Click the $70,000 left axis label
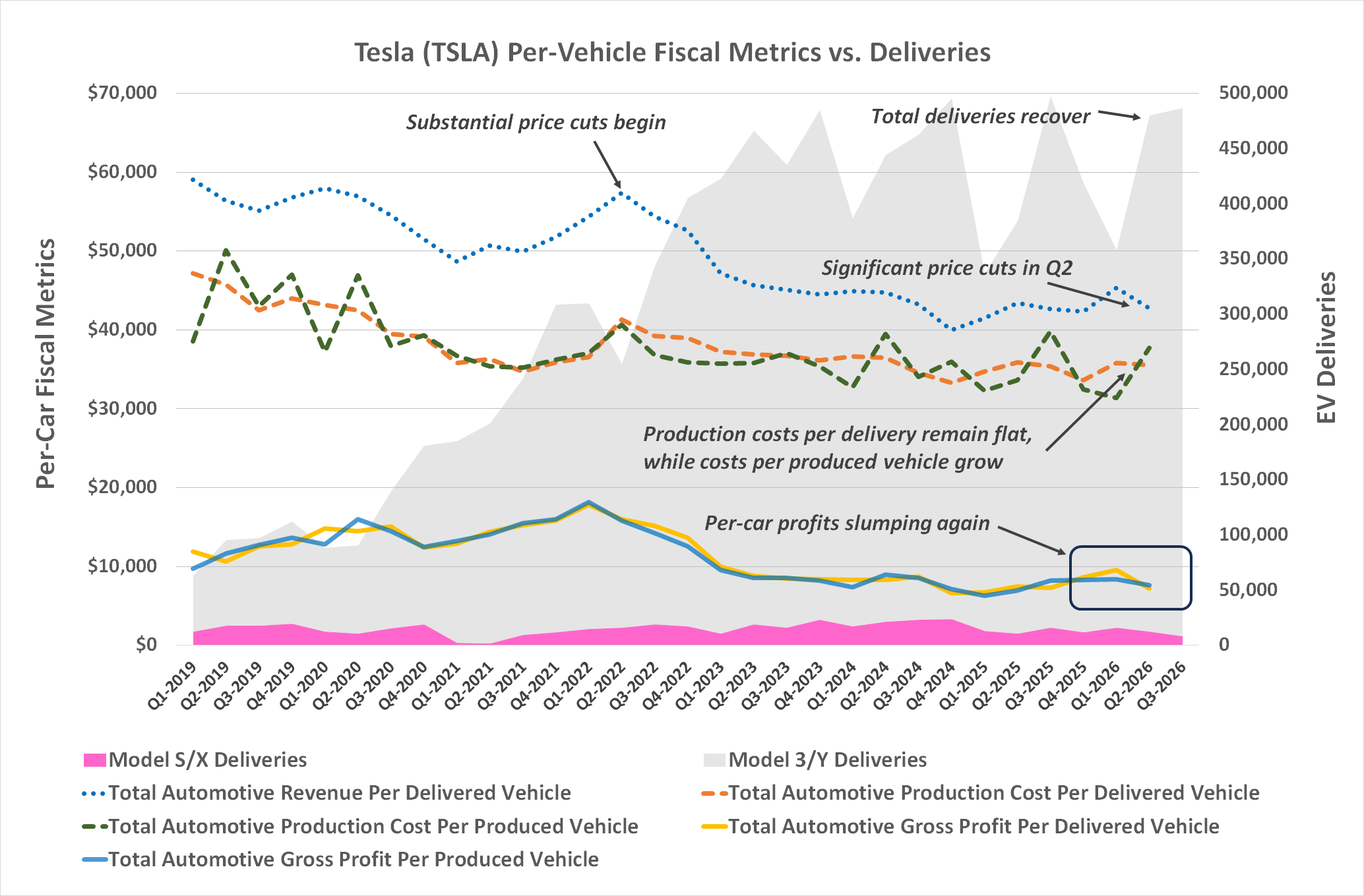The width and height of the screenshot is (1364, 896). coord(123,93)
